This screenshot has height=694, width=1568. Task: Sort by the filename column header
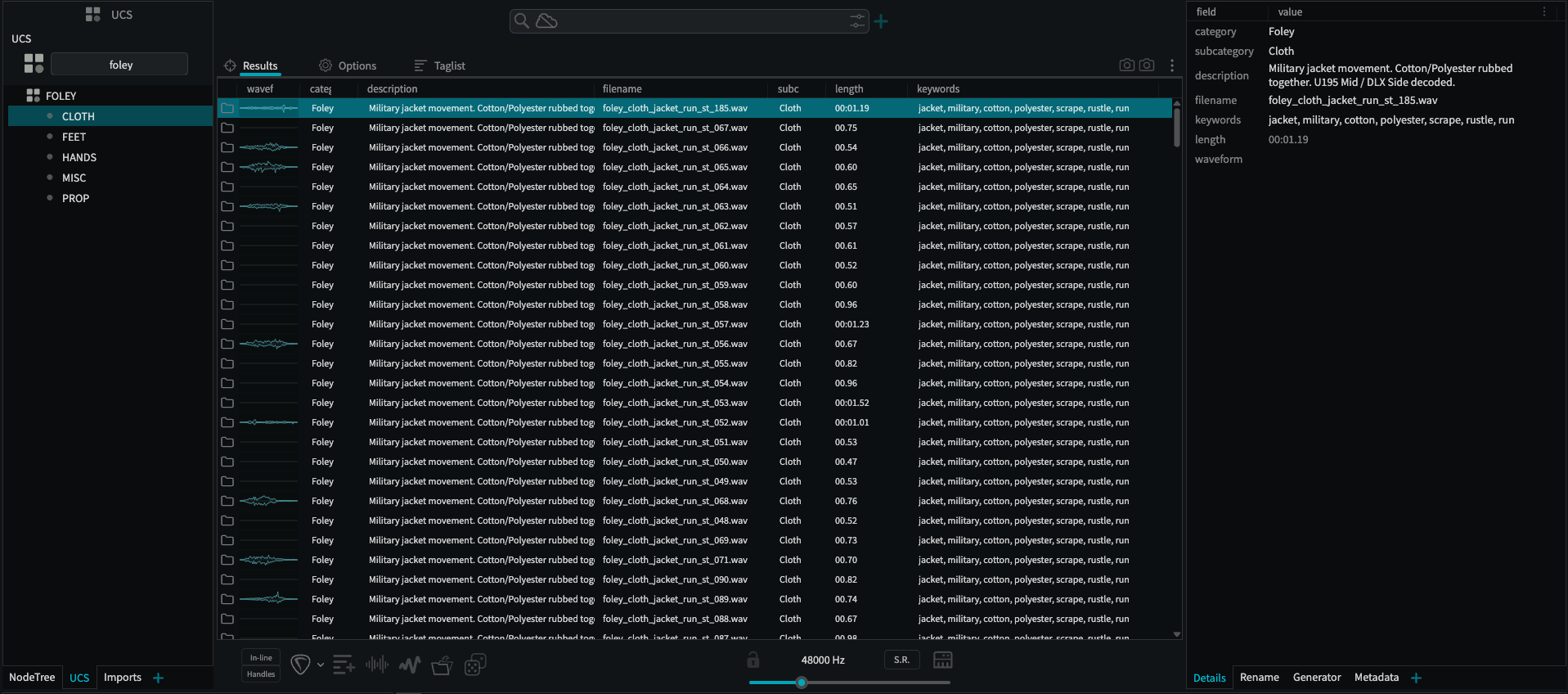pos(622,88)
